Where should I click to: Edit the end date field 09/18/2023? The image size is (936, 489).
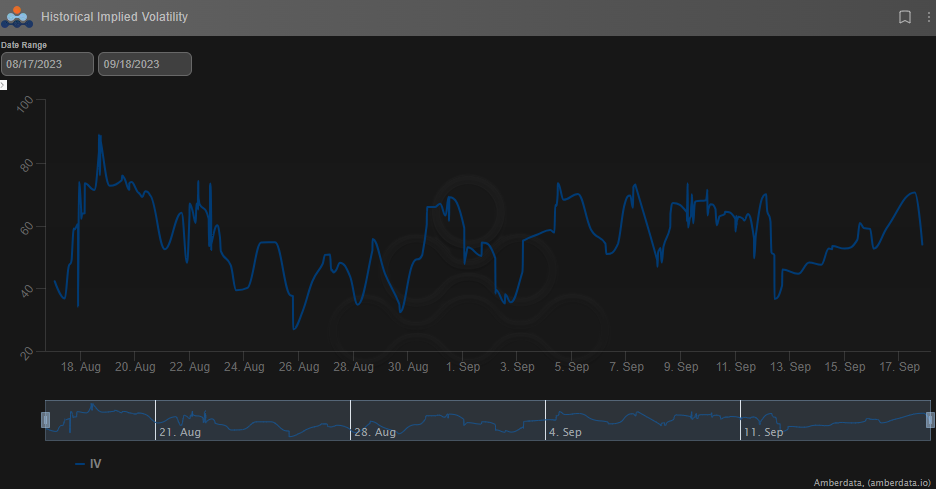[x=144, y=64]
